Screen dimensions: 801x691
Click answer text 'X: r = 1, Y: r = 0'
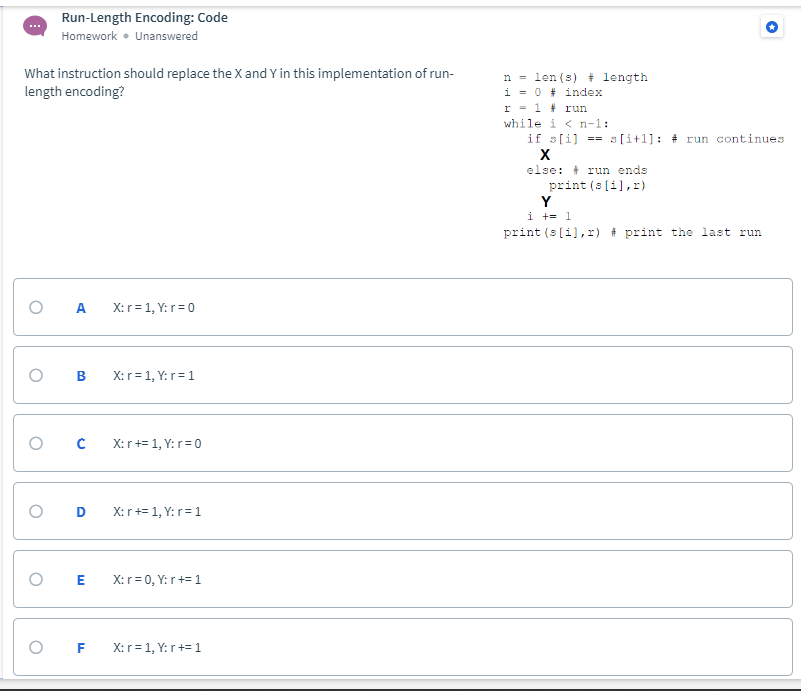click(x=154, y=307)
